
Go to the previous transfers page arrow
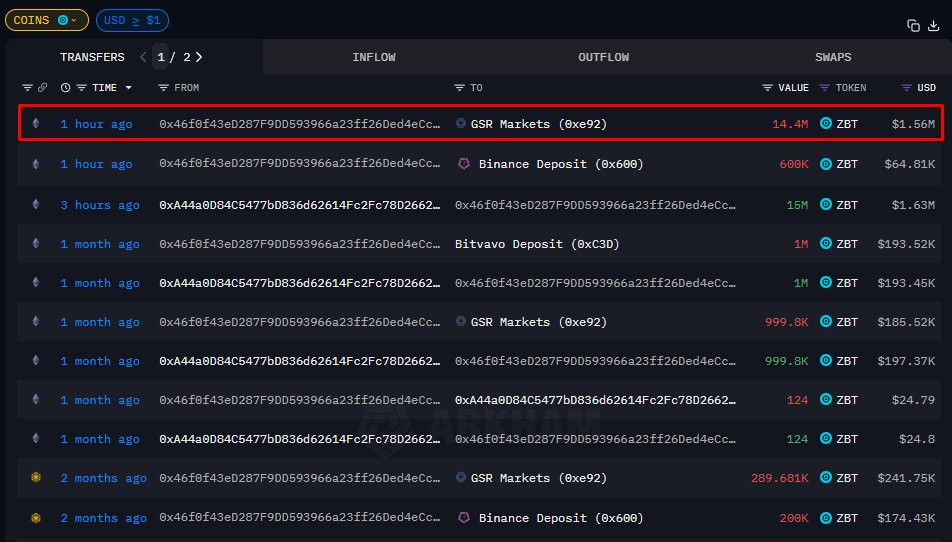pos(143,57)
